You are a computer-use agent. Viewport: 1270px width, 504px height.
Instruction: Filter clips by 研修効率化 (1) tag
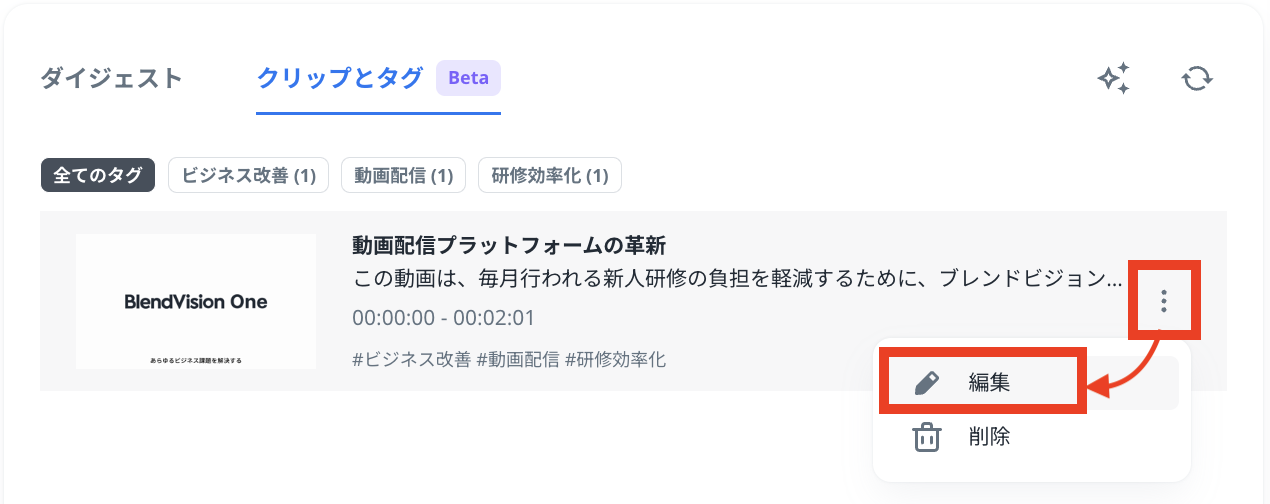click(x=550, y=175)
